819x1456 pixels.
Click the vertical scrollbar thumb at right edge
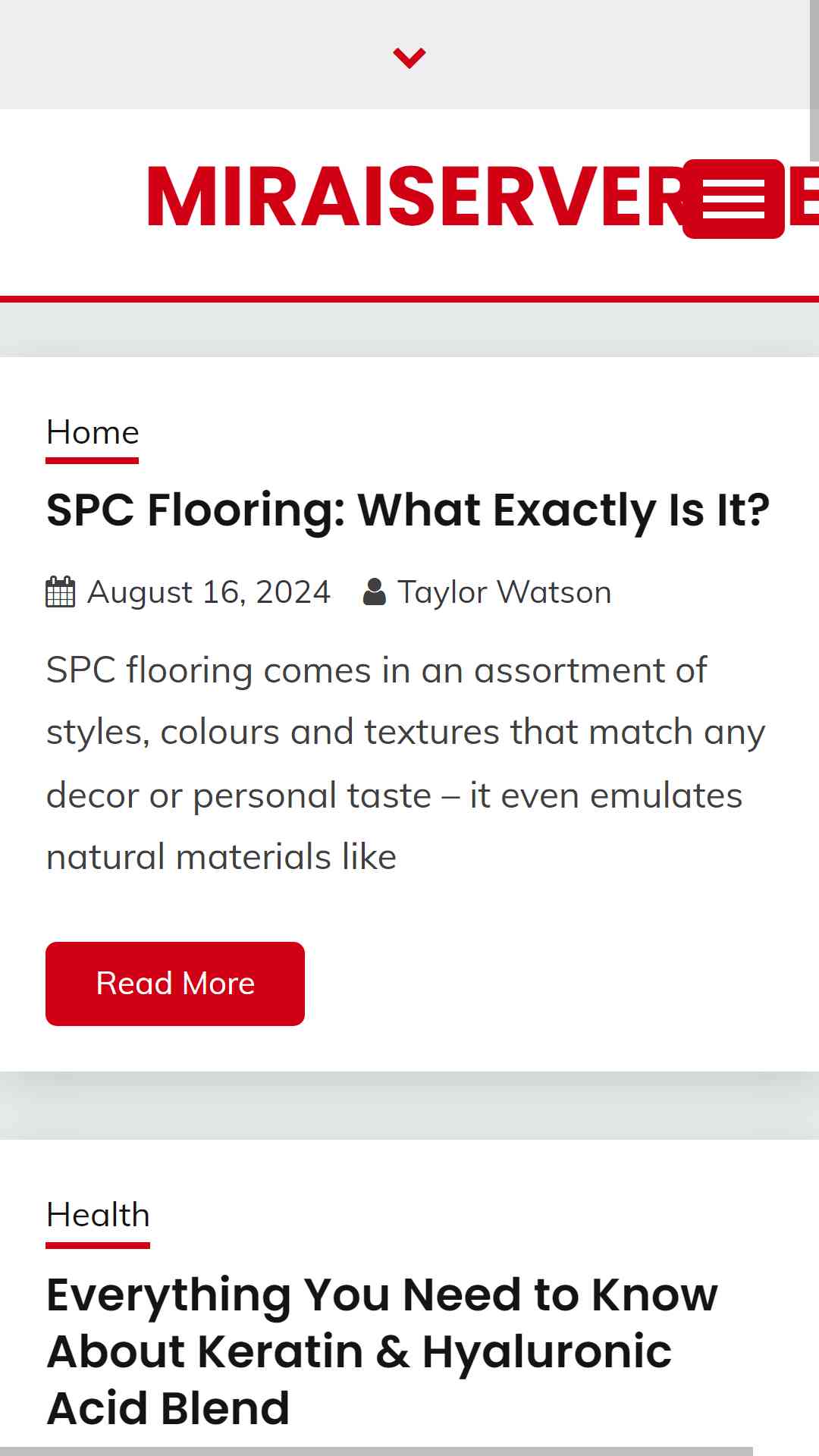(814, 80)
